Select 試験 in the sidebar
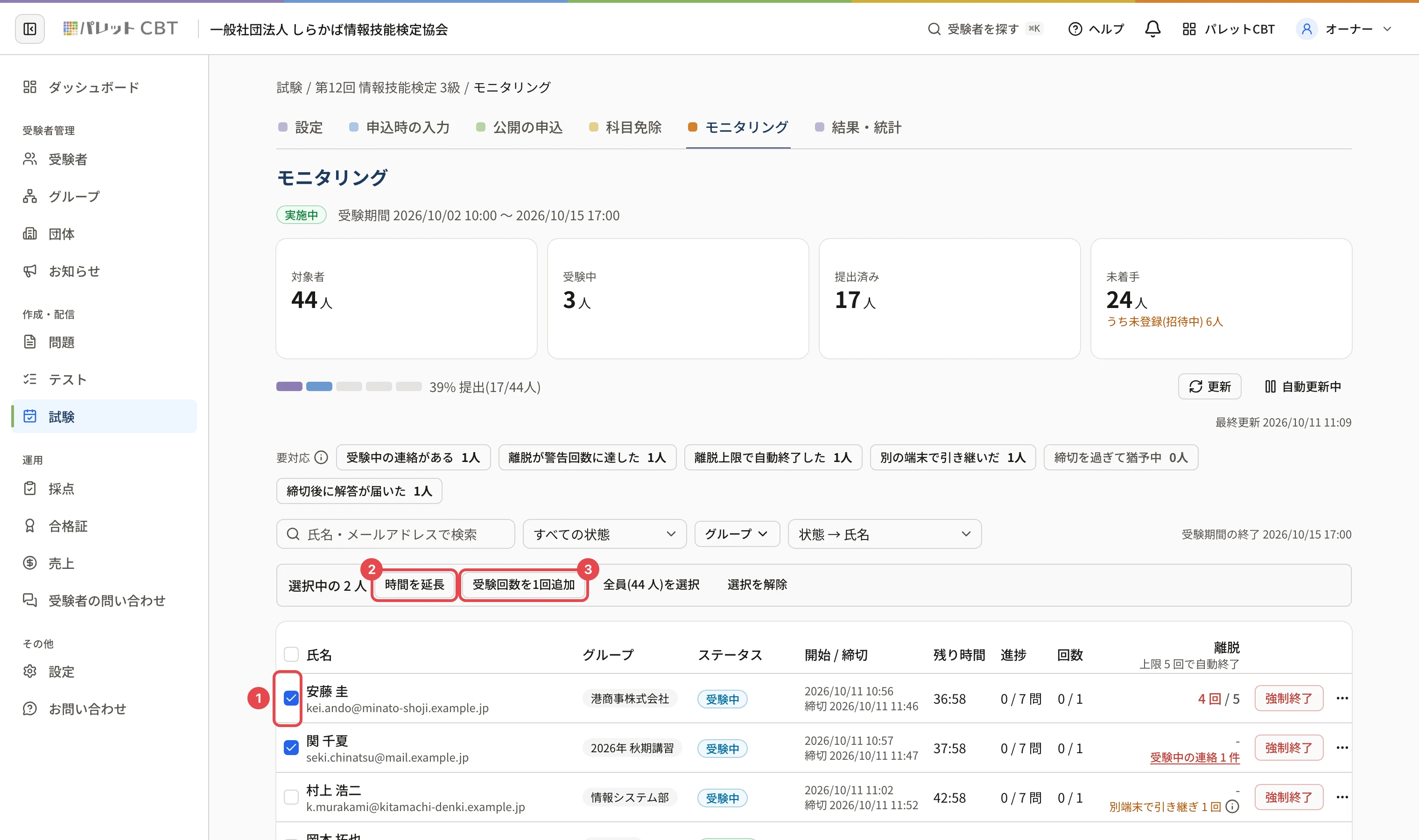 (104, 417)
